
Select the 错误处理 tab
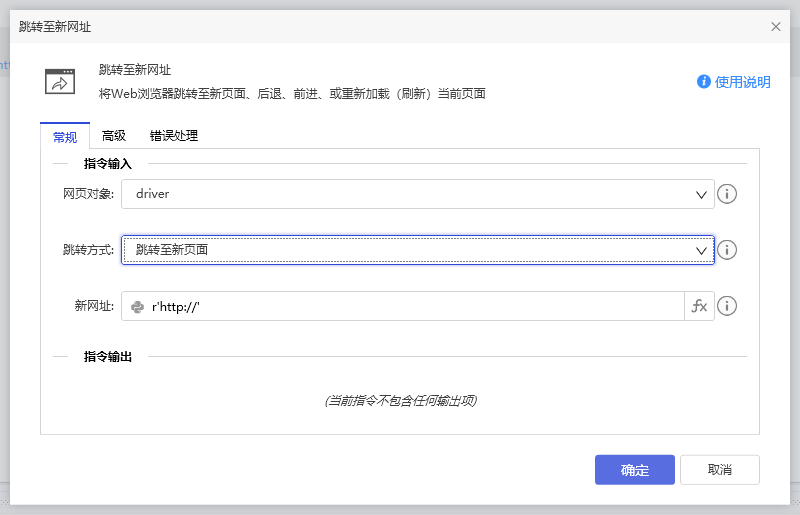[174, 136]
